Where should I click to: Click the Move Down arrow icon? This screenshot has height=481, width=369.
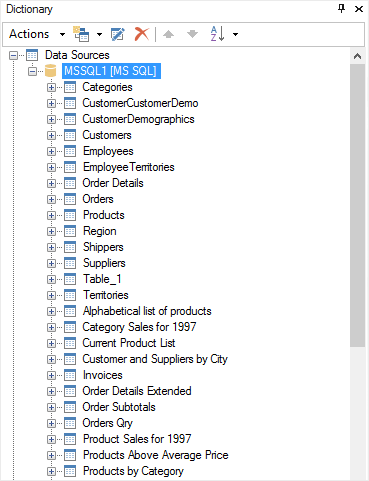tap(192, 34)
